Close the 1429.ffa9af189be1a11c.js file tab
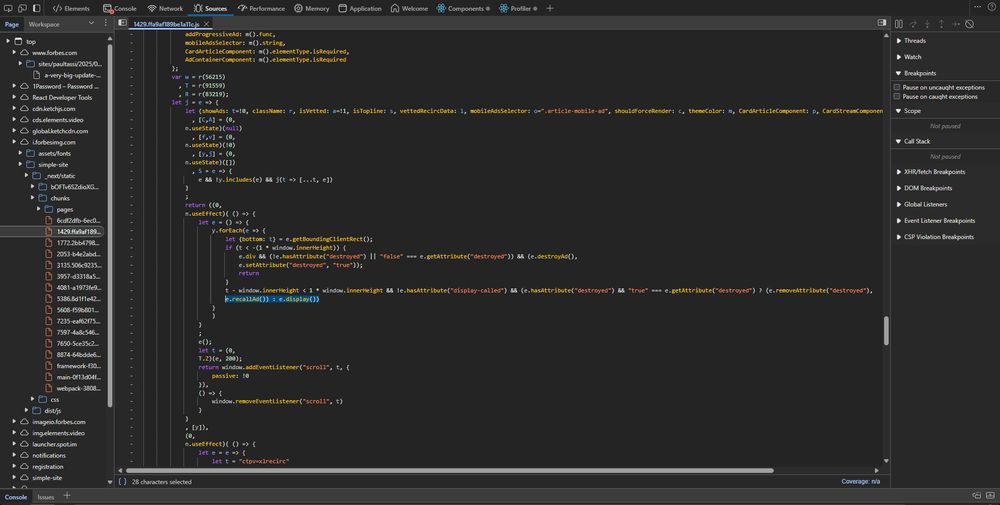 (207, 24)
